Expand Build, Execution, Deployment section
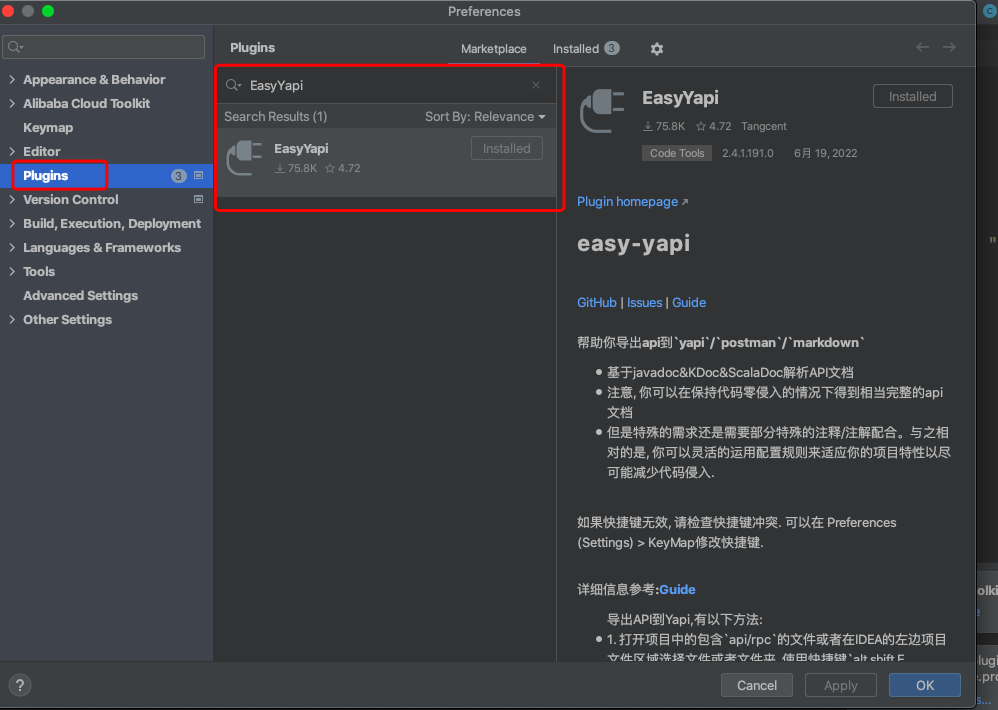 point(12,223)
